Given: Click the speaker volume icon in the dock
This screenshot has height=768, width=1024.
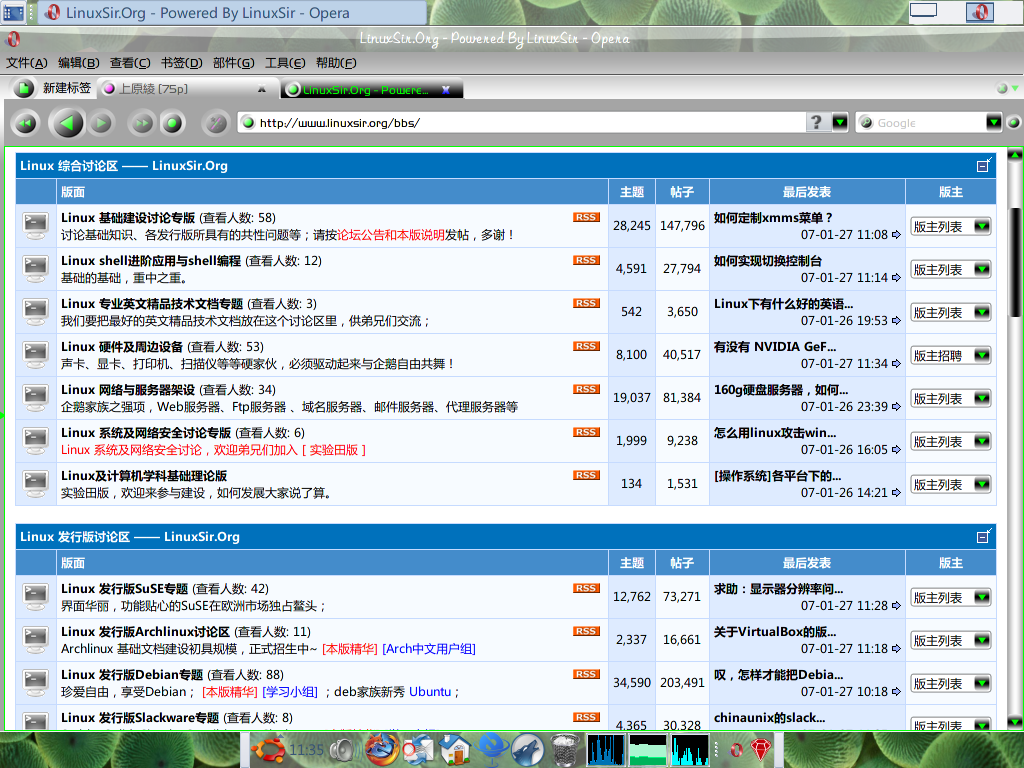Looking at the screenshot, I should [344, 749].
